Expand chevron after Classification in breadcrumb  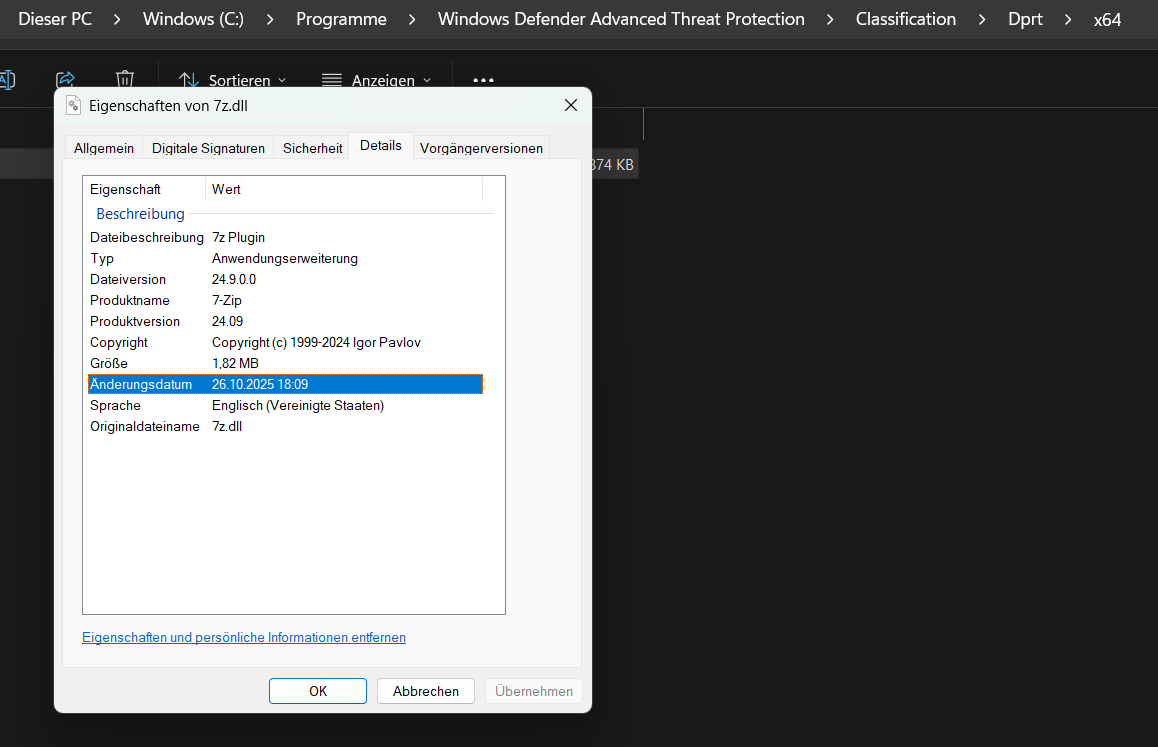[x=981, y=19]
